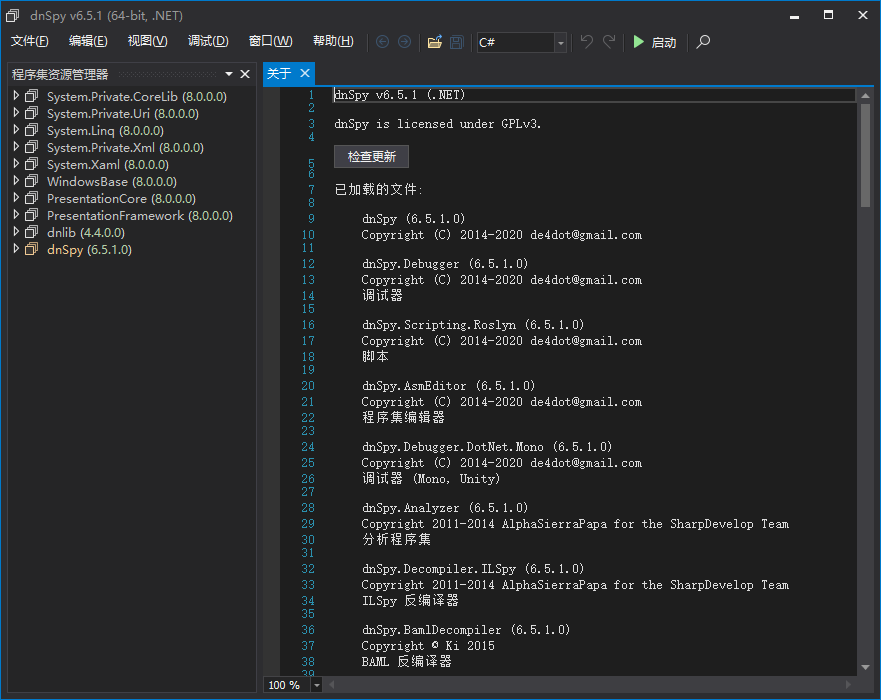Click the line 'dnSpy.BamlDecompiler (6.5.1.0)'
Viewport: 881px width, 700px height.
coord(466,630)
